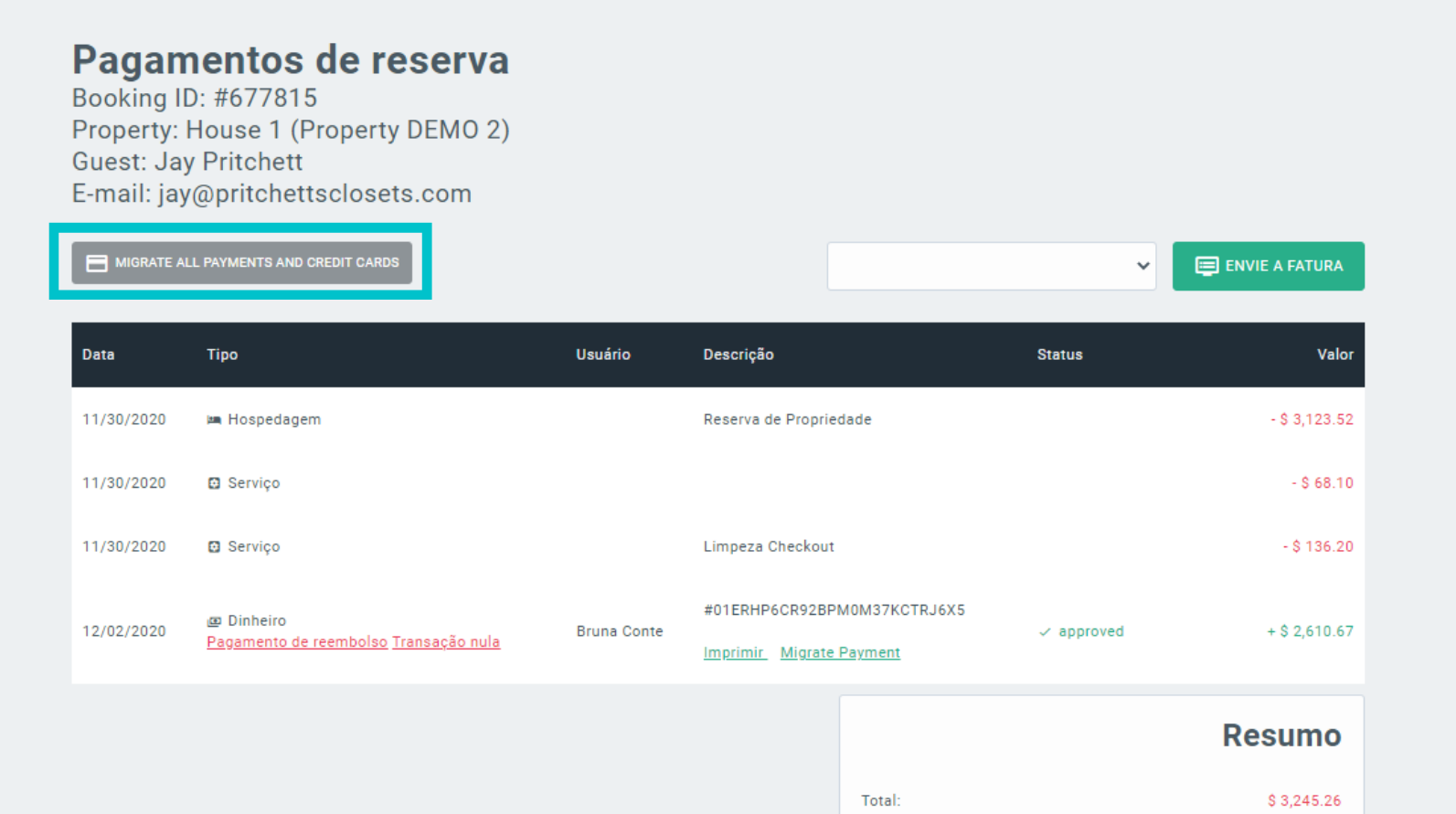Image resolution: width=1456 pixels, height=814 pixels.
Task: Click the invoice icon on Envie a Fatura
Action: click(x=1206, y=266)
